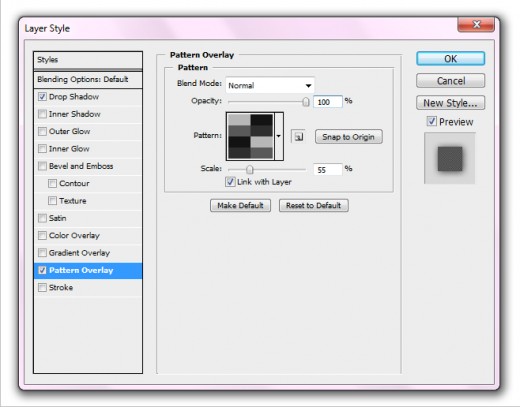Image resolution: width=520 pixels, height=407 pixels.
Task: Enable the Inner Glow checkbox
Action: click(x=42, y=149)
